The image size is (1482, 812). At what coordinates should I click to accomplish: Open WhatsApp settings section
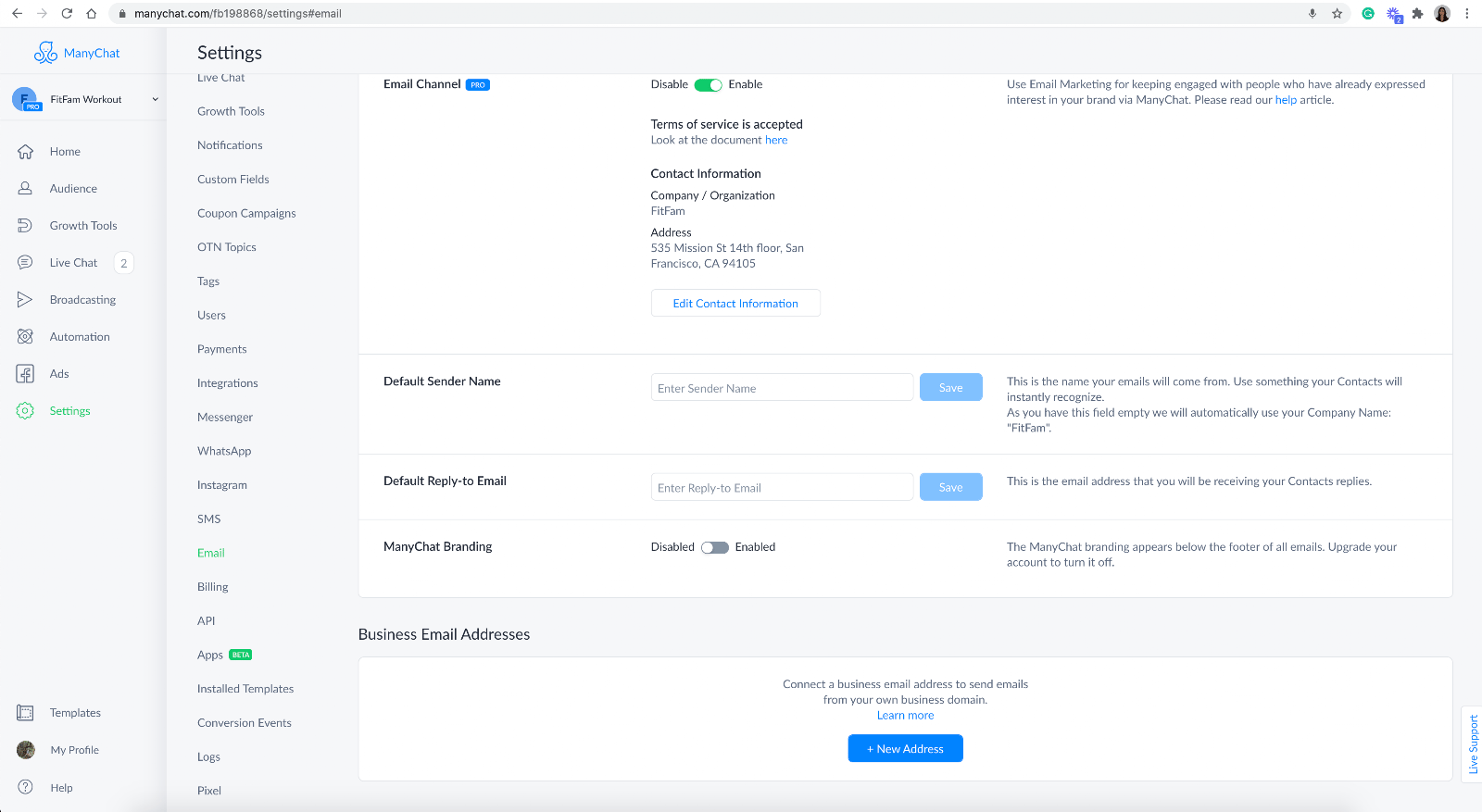224,451
